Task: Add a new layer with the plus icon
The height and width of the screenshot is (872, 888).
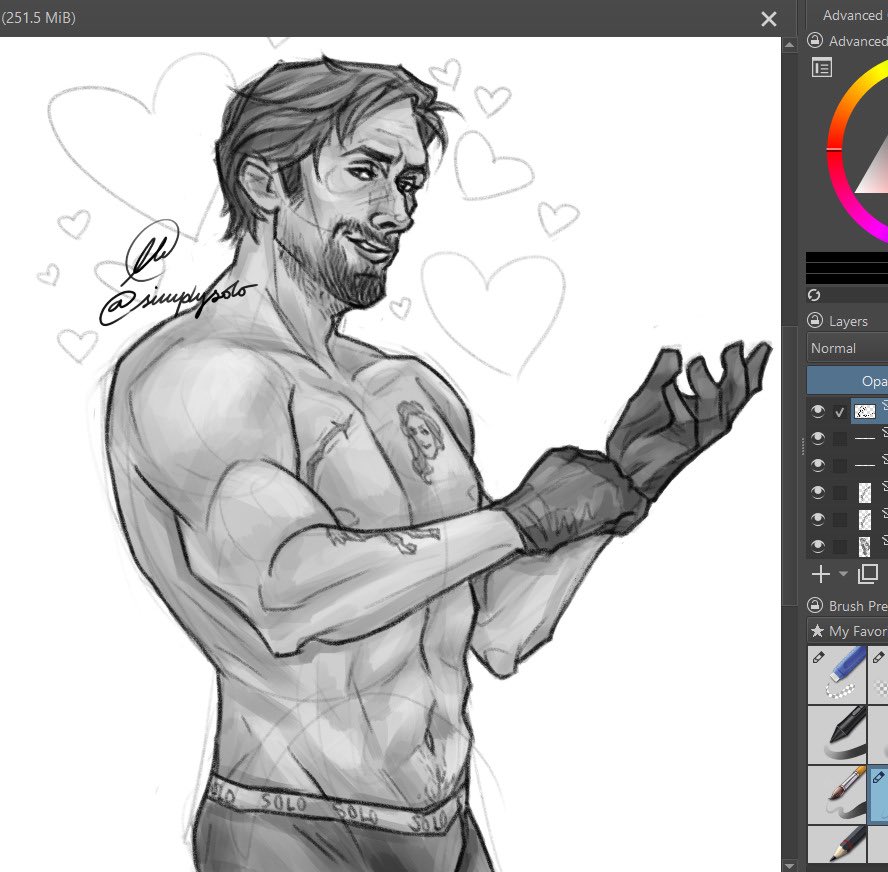Action: 821,574
